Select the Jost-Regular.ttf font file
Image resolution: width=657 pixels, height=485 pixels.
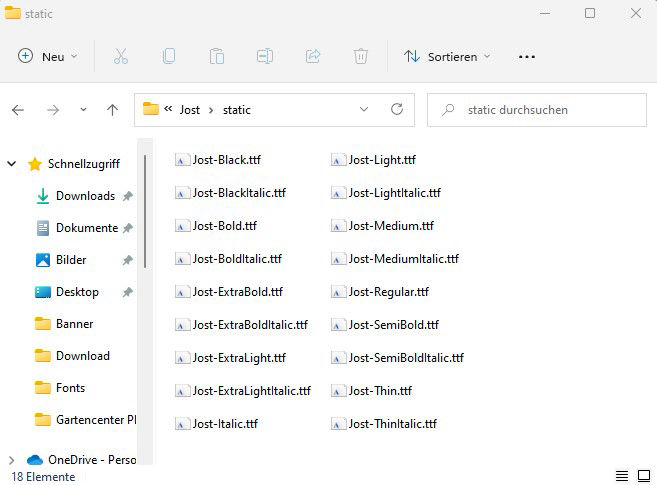pyautogui.click(x=388, y=292)
